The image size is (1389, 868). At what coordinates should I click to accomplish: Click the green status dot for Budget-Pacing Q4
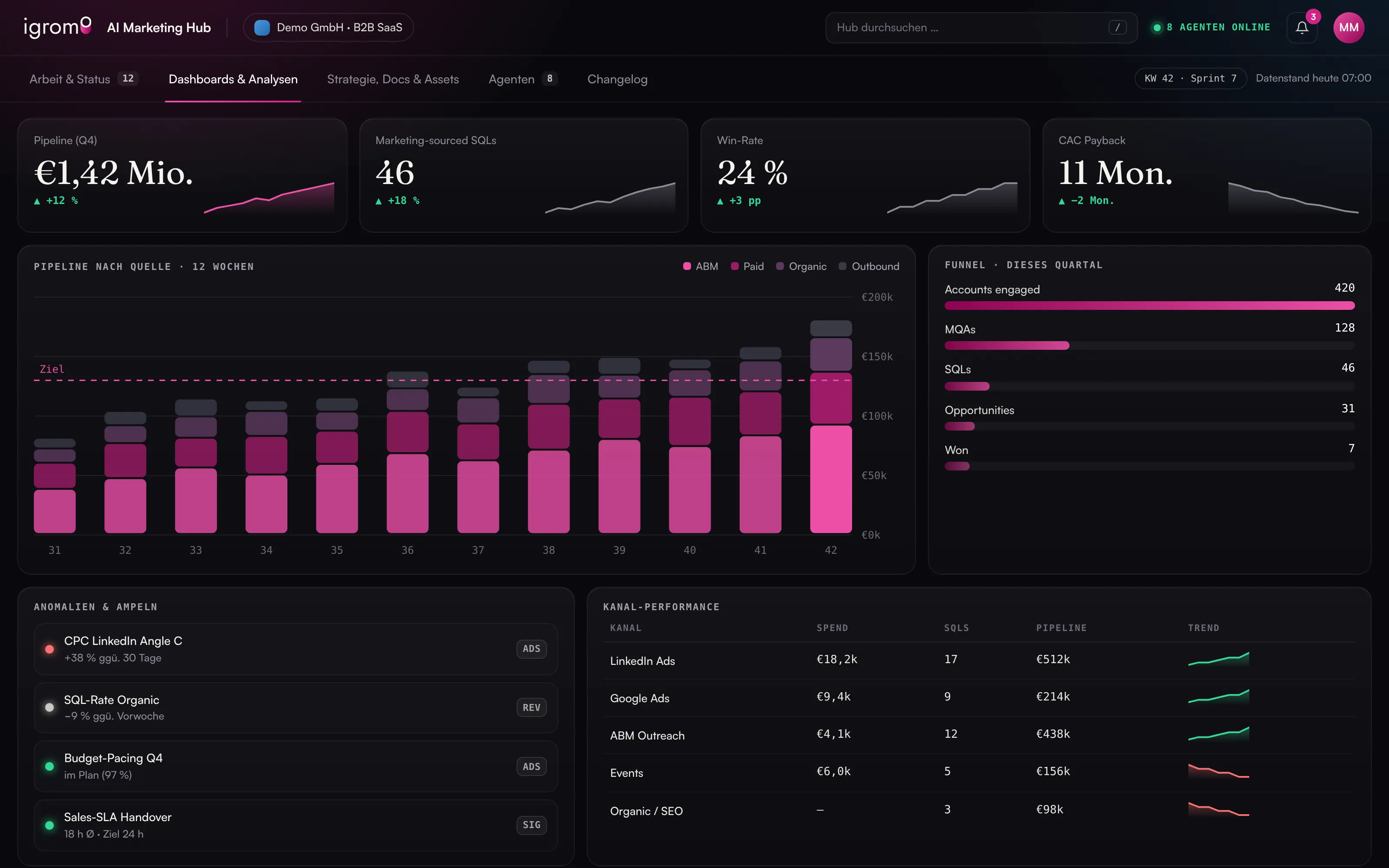(x=49, y=766)
